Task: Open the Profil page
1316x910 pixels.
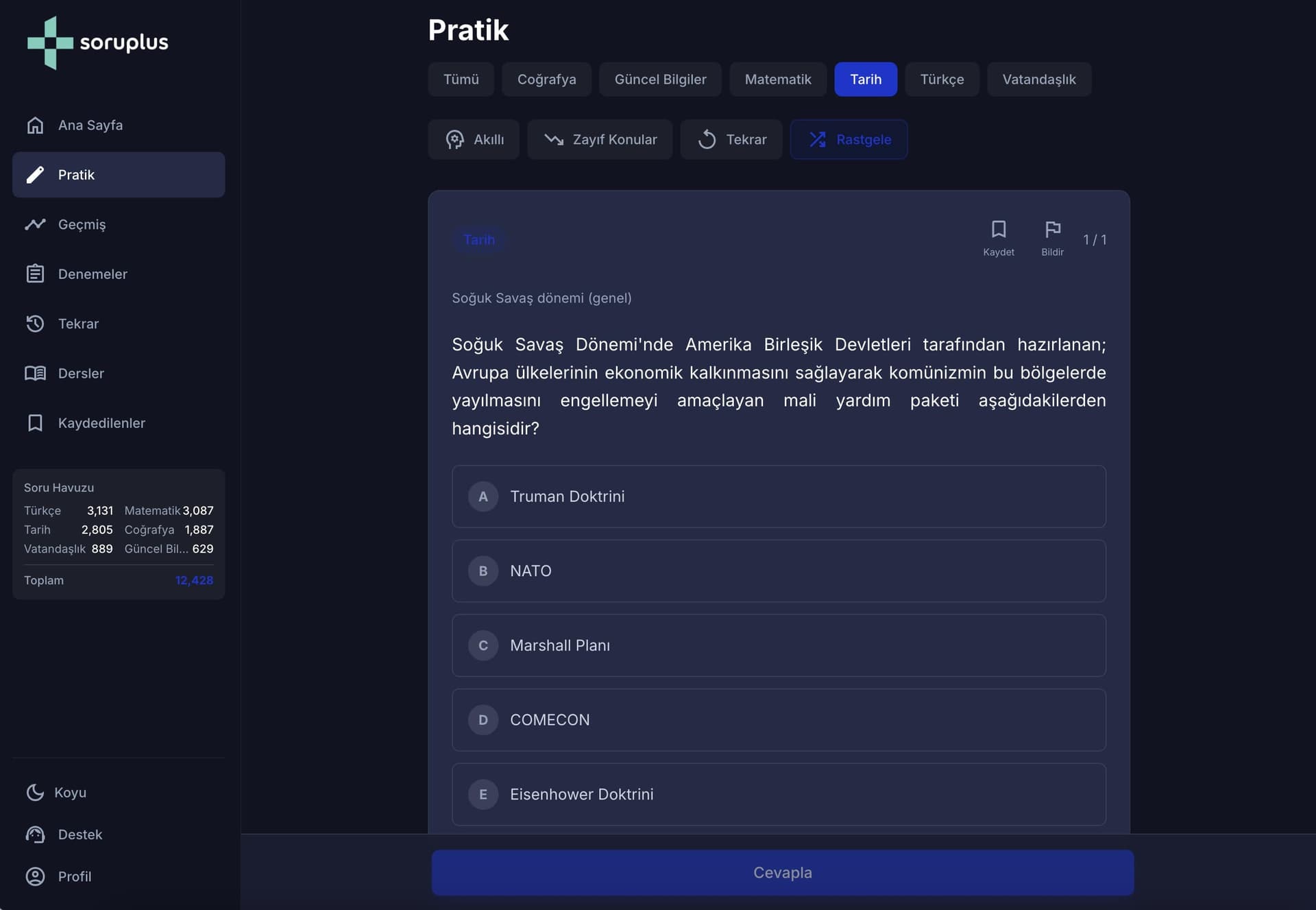Action: (x=74, y=876)
